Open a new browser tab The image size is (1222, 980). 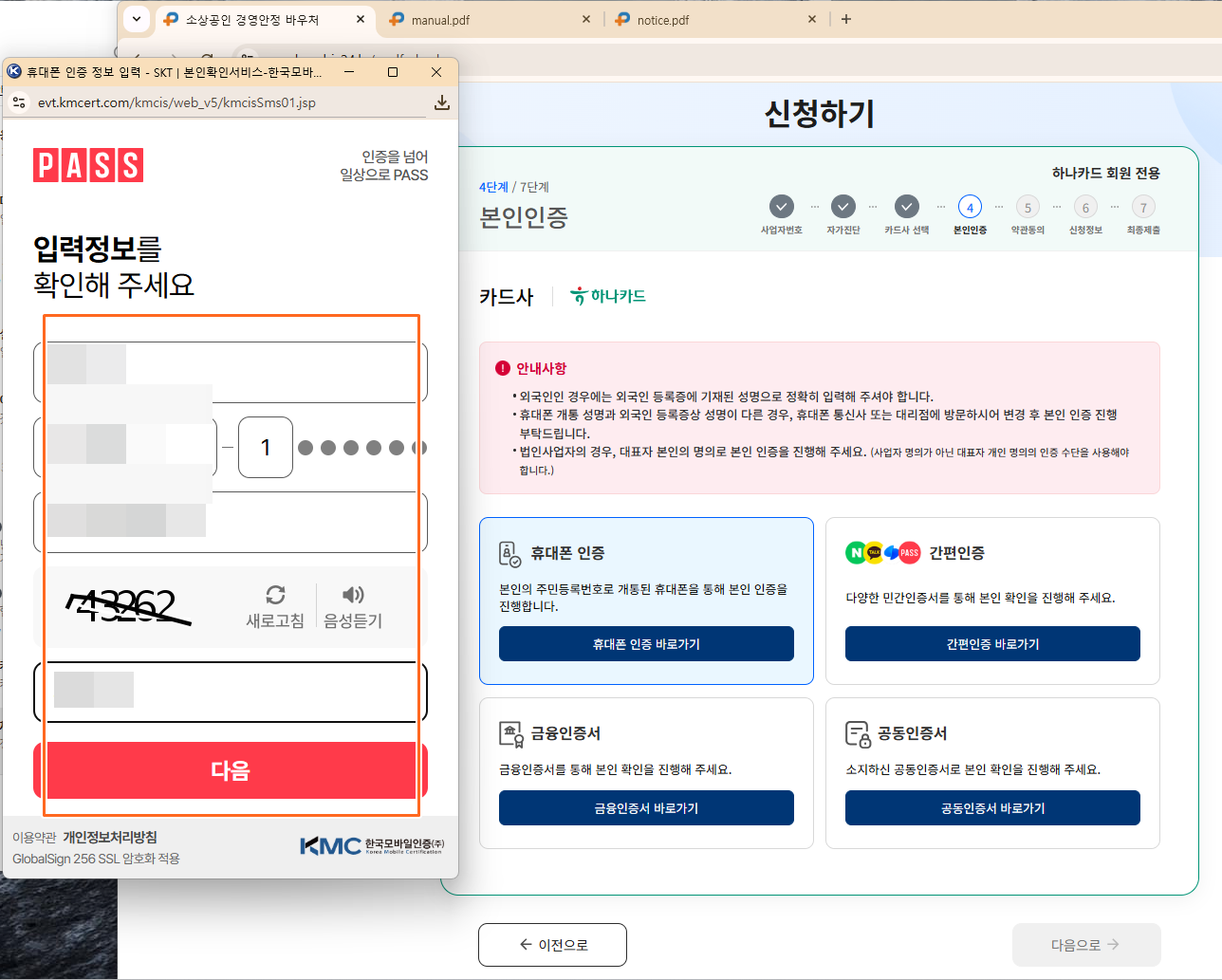[x=846, y=19]
